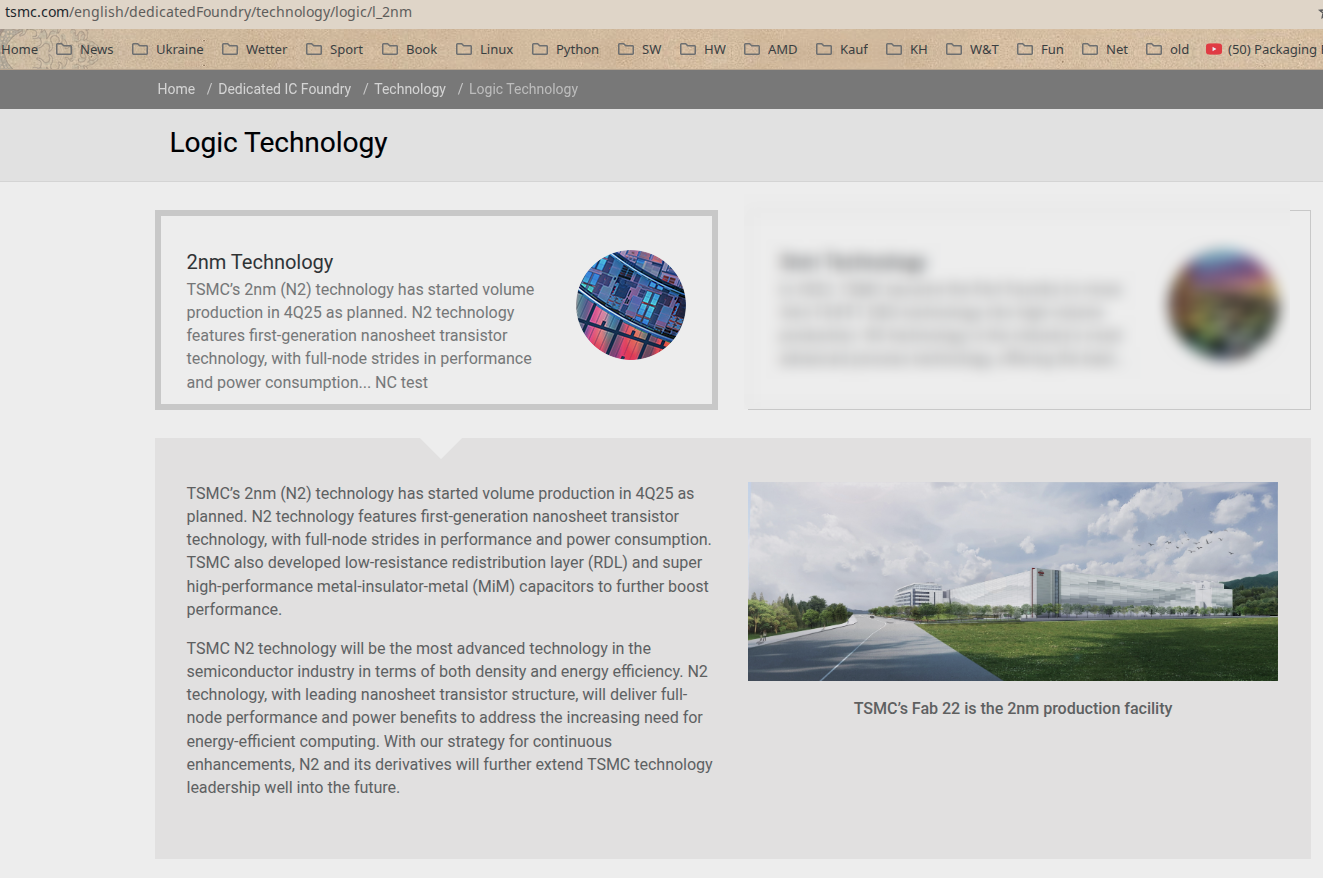Click the Home bookmark in the bookmarks bar

[x=19, y=49]
